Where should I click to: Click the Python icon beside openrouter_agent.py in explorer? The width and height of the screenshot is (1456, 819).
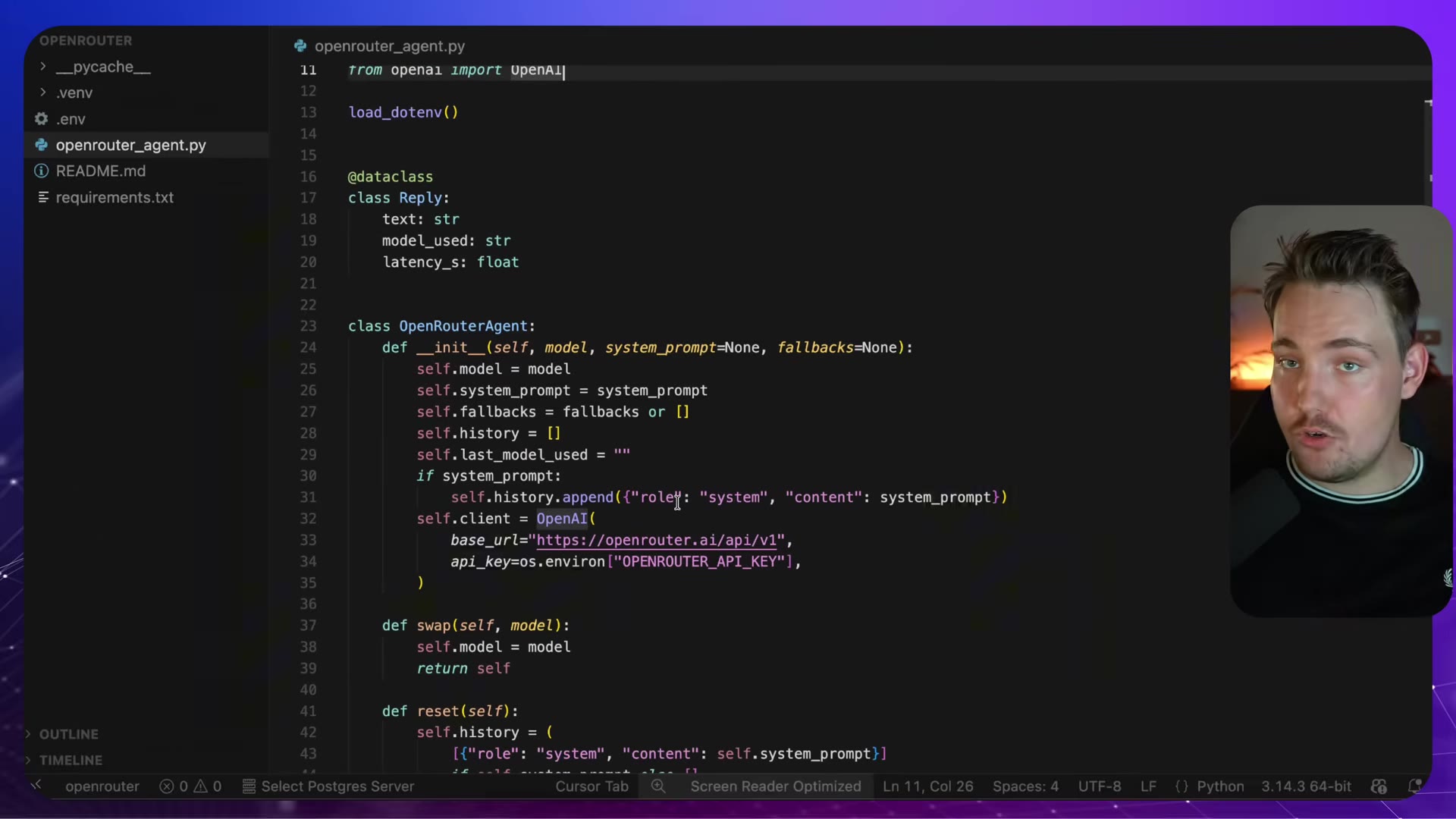42,145
